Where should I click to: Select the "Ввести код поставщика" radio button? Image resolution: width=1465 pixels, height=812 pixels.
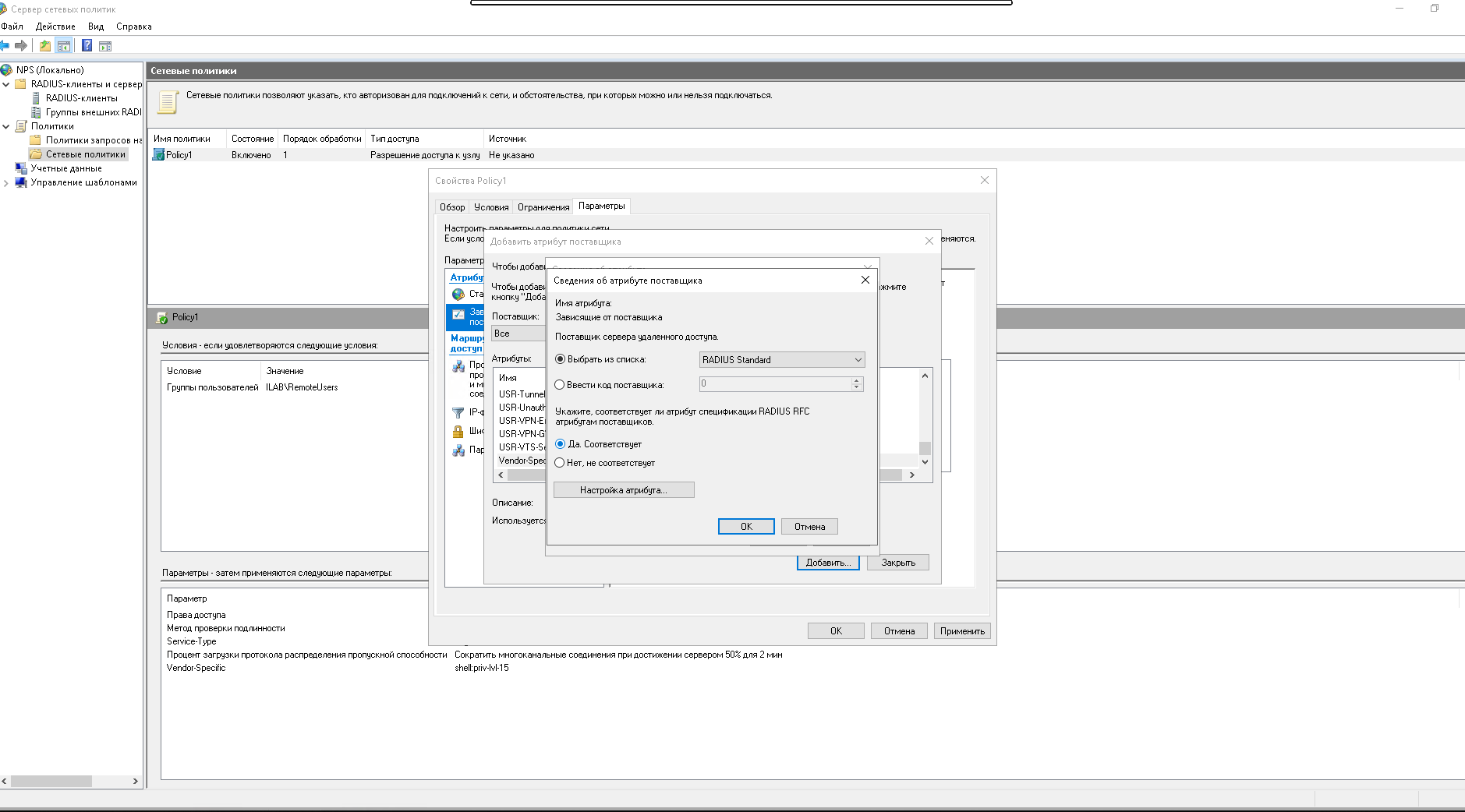coord(560,385)
